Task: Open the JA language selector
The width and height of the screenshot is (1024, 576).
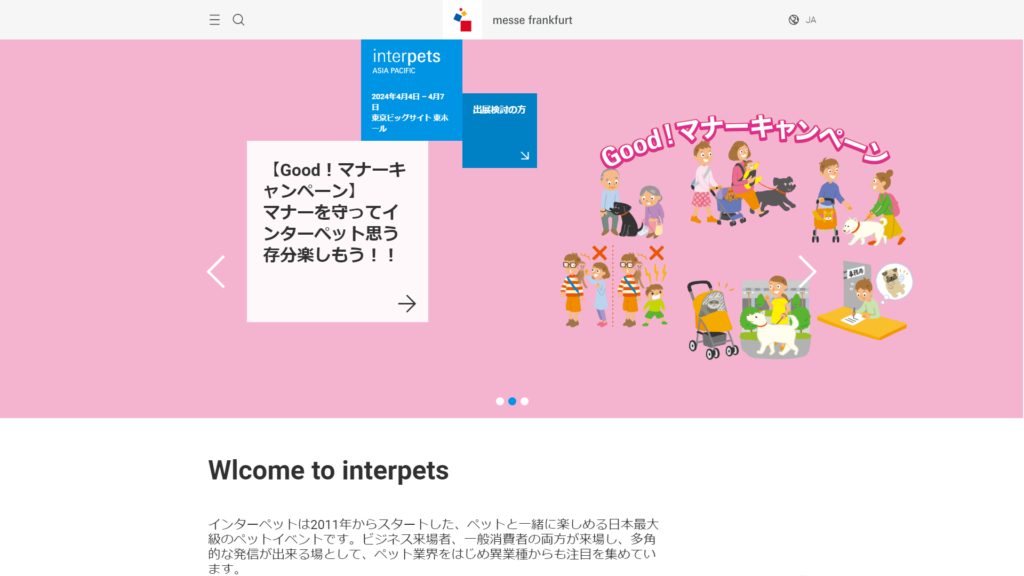Action: pos(810,20)
